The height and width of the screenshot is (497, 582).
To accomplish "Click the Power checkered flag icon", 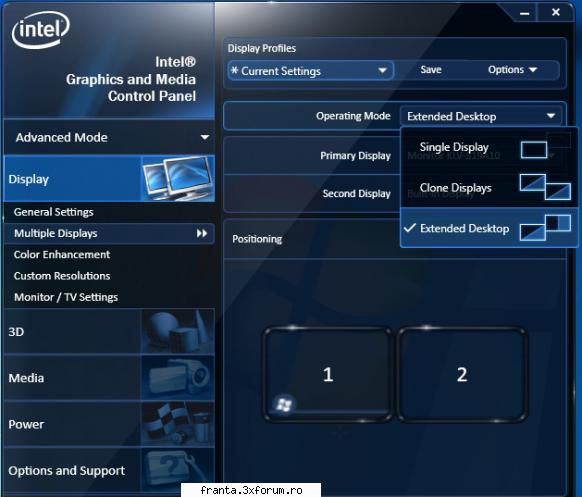I will [x=178, y=424].
